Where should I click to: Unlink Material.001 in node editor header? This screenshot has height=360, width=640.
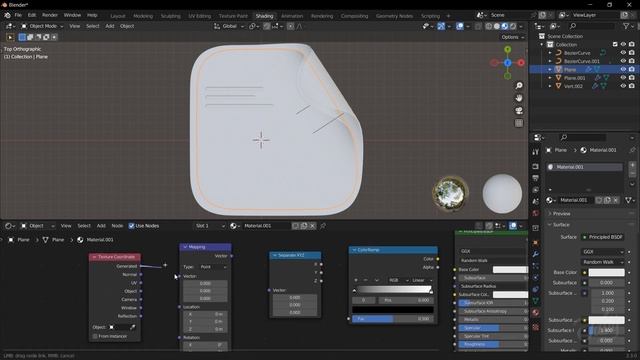click(312, 226)
